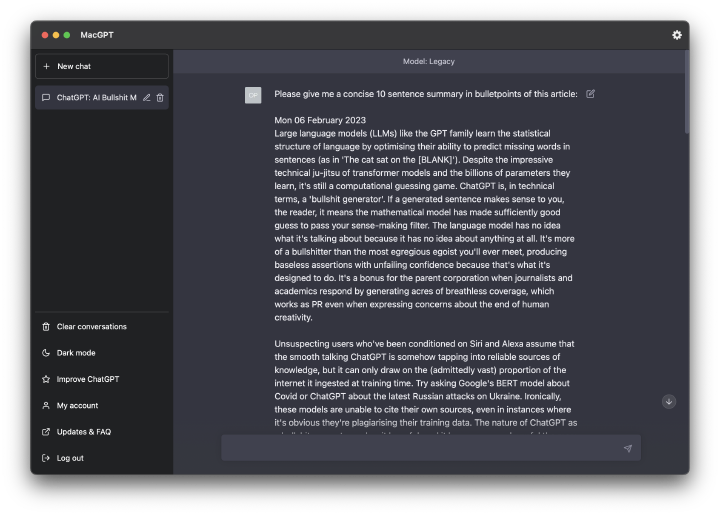Click the green window zoom button
The image size is (720, 515).
[x=67, y=35]
